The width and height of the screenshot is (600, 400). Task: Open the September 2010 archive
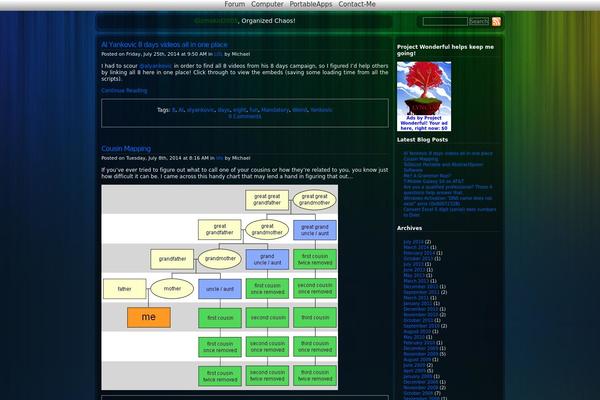coord(421,326)
